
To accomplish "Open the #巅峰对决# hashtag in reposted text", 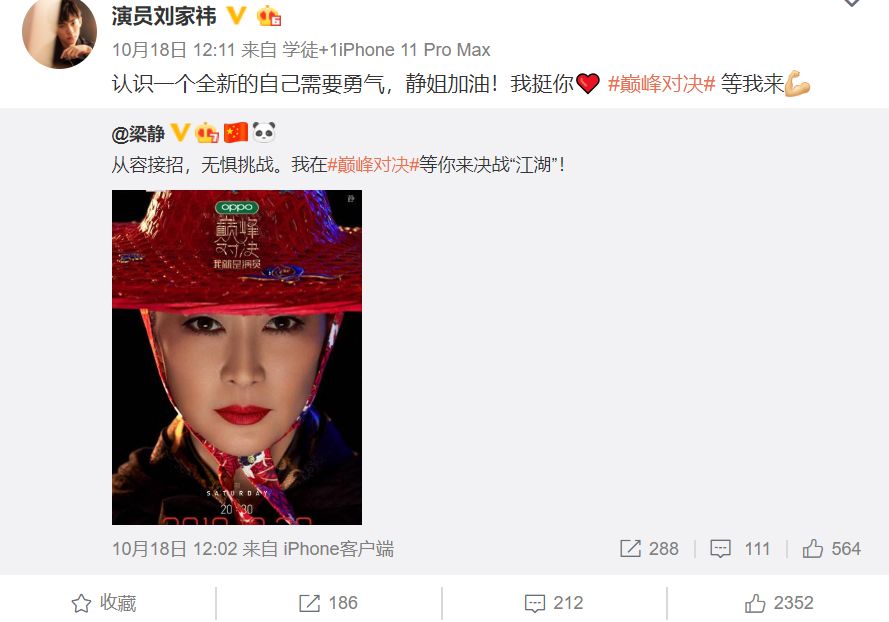I will pyautogui.click(x=373, y=165).
